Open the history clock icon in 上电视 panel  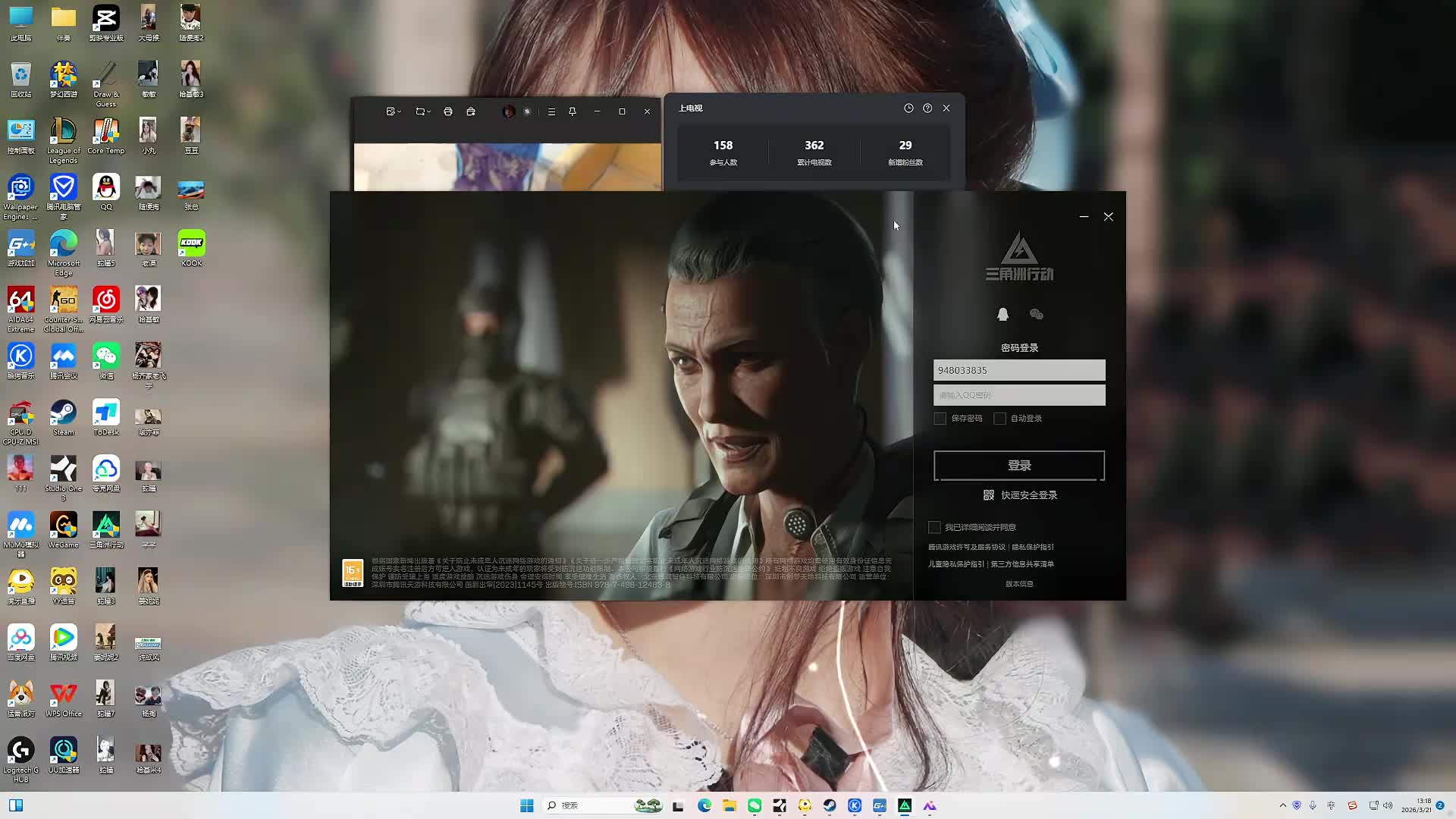coord(908,108)
